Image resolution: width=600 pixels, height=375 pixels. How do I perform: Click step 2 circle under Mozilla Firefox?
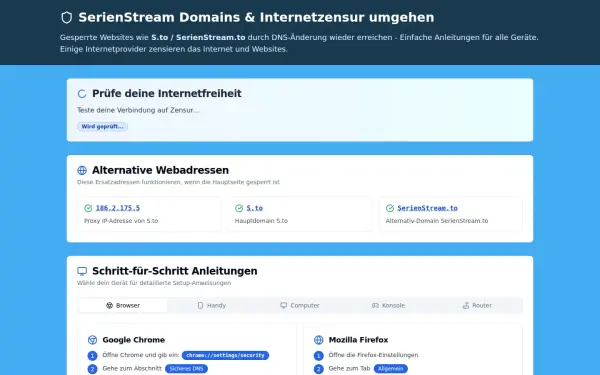coord(318,369)
